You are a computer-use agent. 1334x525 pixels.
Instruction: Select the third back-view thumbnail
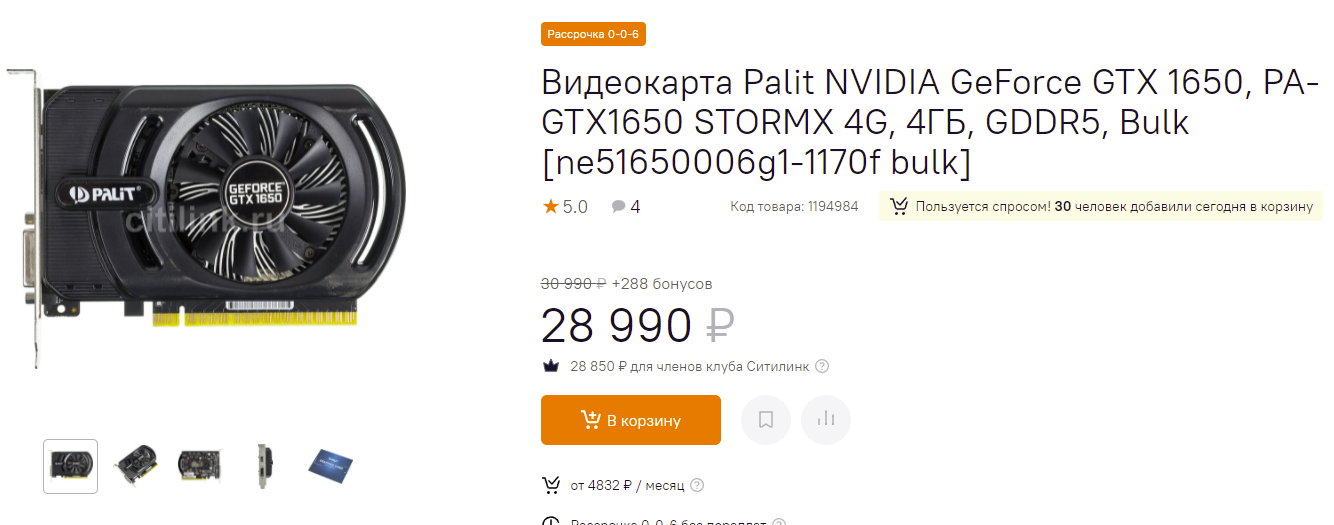tap(199, 466)
